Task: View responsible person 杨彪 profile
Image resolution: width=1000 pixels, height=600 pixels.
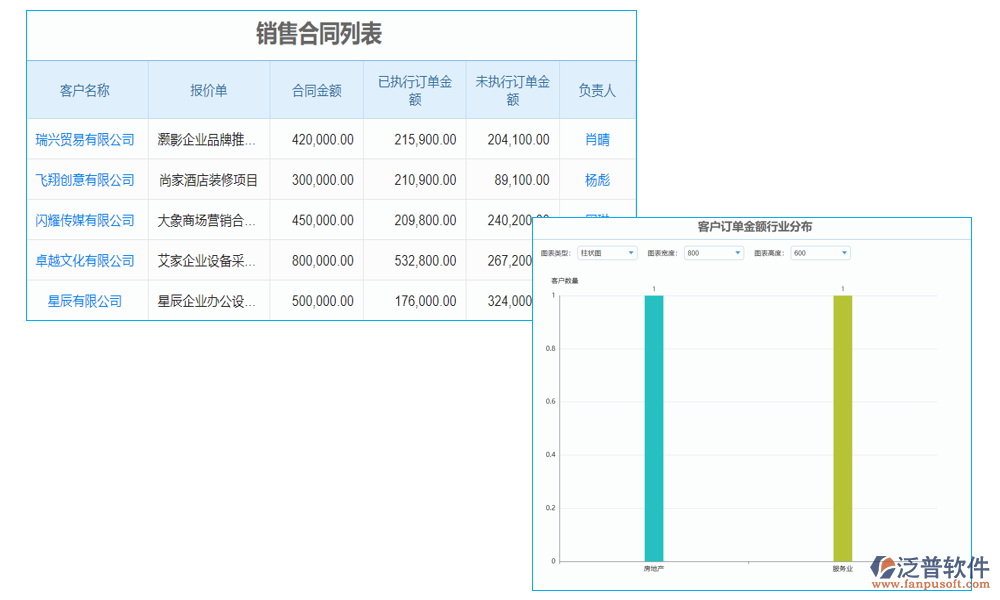Action: tap(596, 180)
